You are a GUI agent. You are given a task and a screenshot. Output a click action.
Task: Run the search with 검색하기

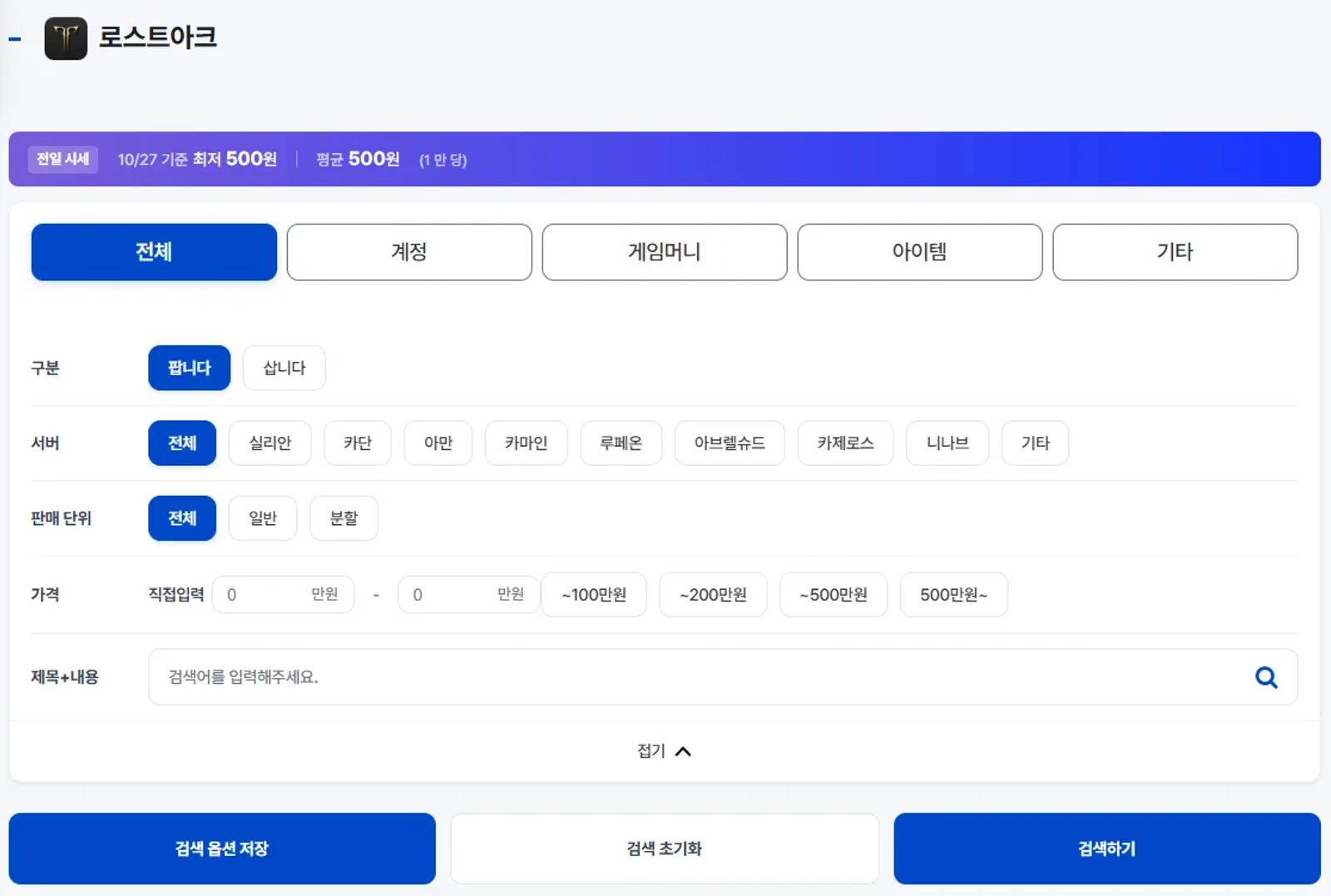click(1107, 849)
